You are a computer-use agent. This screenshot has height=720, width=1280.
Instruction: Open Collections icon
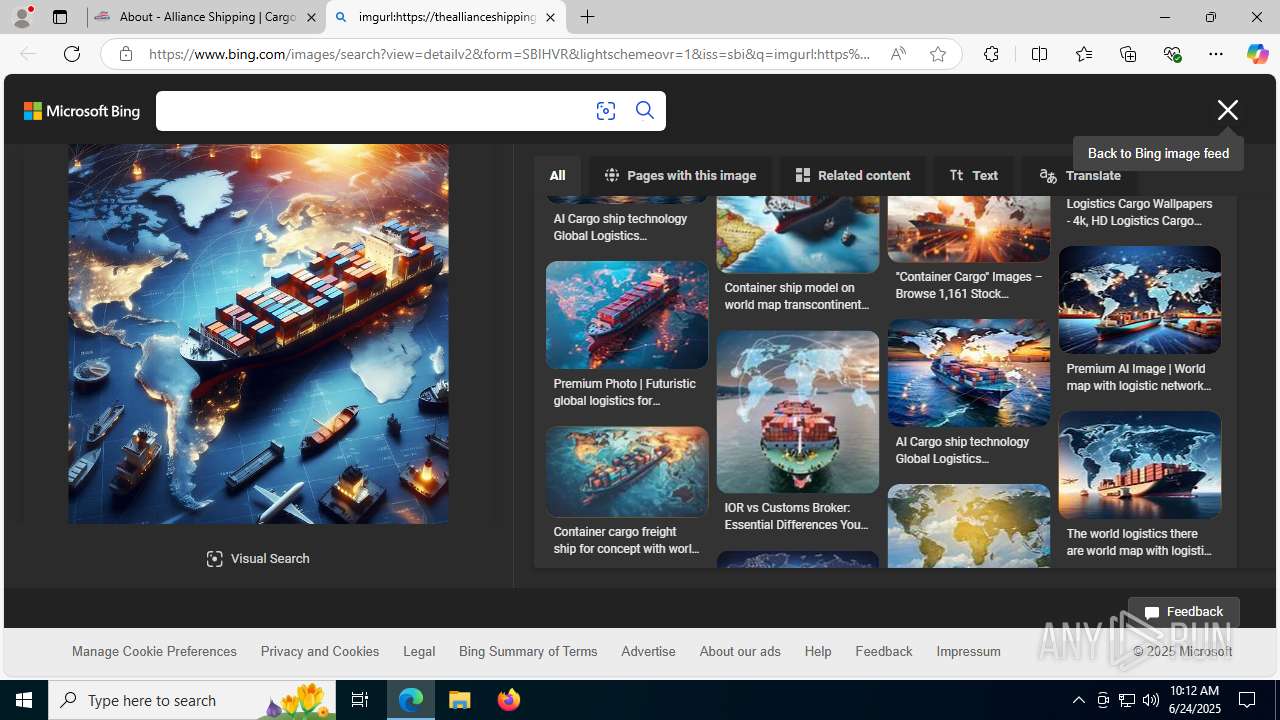pyautogui.click(x=1128, y=54)
